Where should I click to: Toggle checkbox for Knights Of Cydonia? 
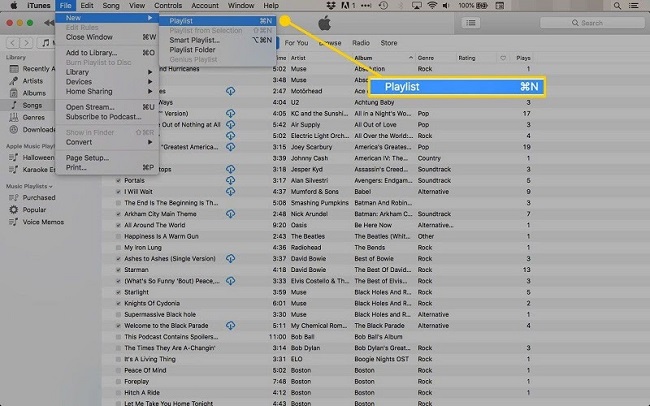pyautogui.click(x=117, y=303)
